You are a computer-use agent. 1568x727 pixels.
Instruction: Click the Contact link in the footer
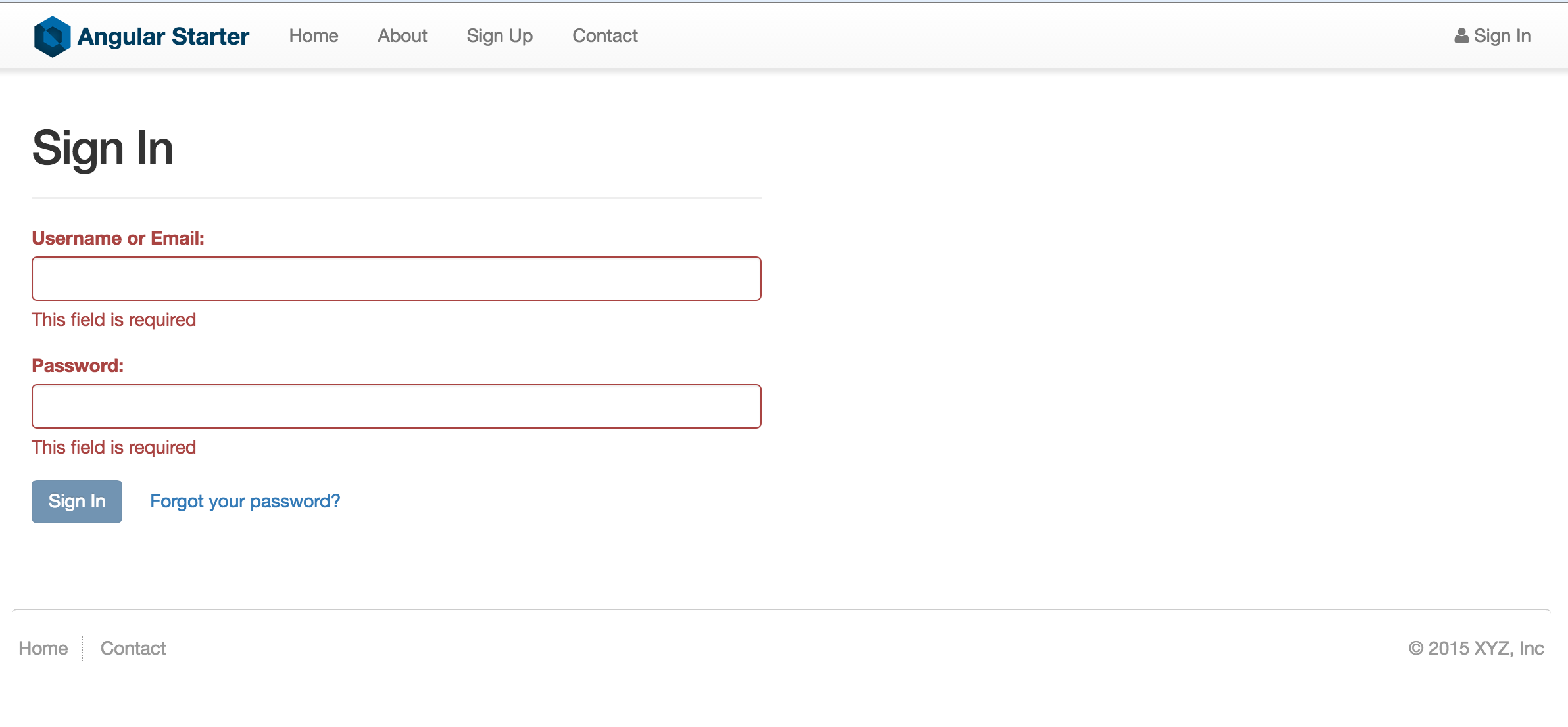click(x=133, y=648)
